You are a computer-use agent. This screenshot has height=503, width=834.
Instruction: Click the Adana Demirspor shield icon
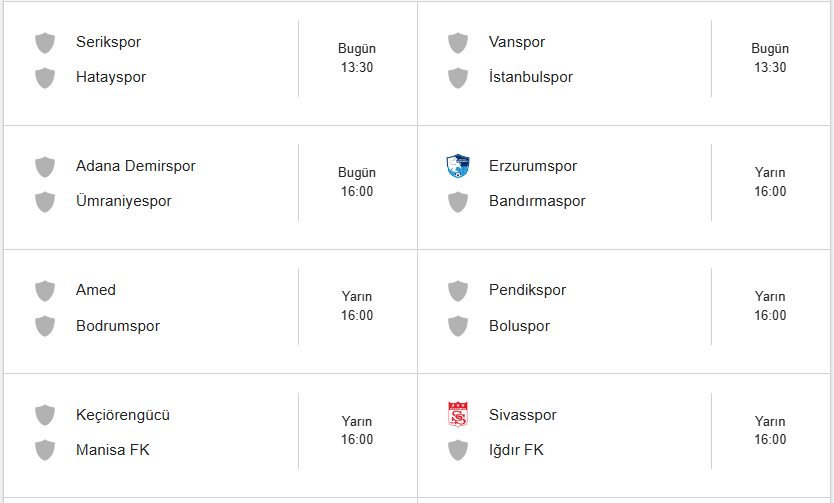point(45,166)
